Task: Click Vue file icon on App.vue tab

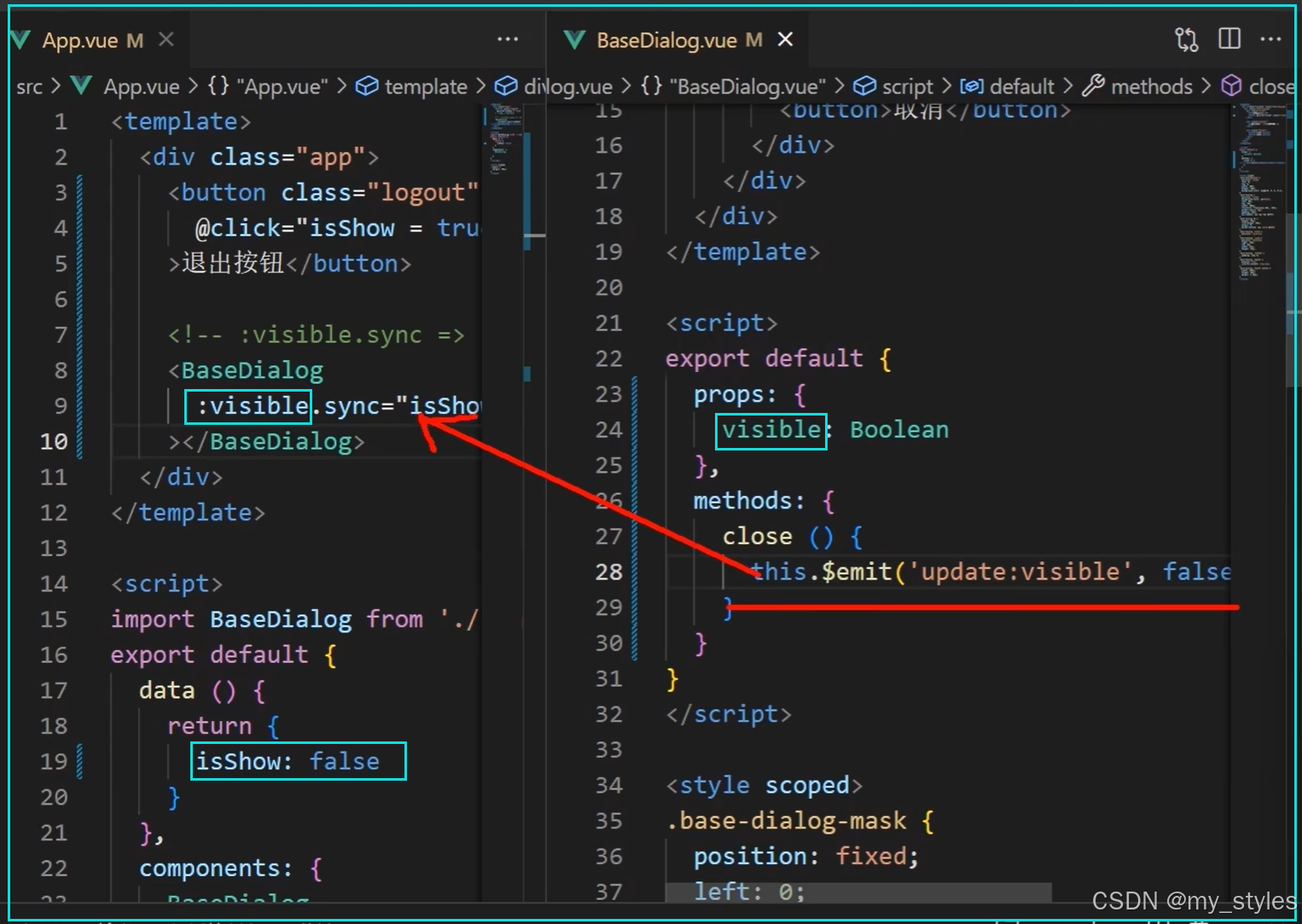Action: click(20, 40)
